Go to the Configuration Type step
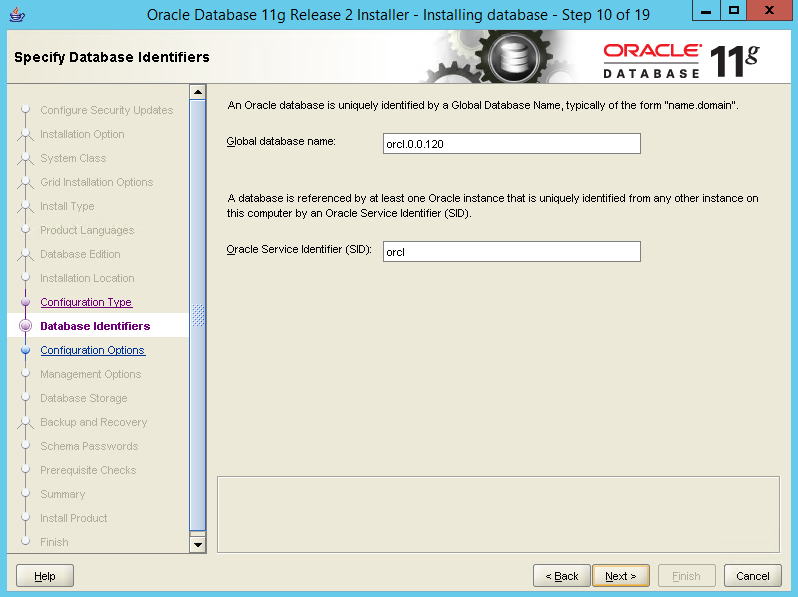 [86, 302]
